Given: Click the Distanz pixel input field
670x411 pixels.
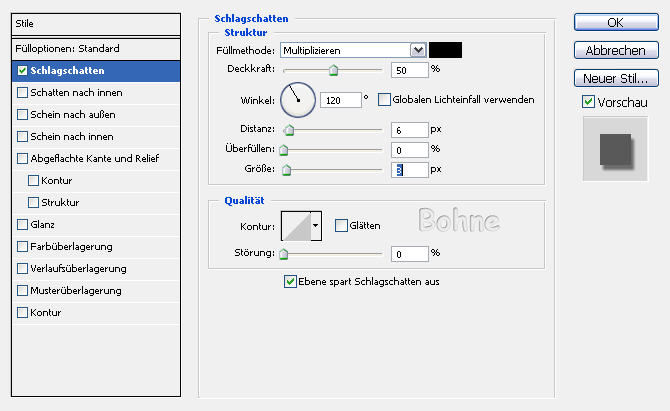Looking at the screenshot, I should 409,130.
